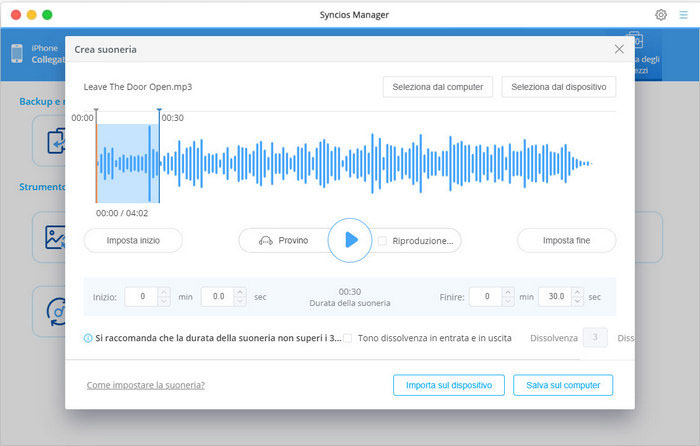Screen dimensions: 700x446
Task: Toggle Tono dissolvenza in entrata e uscita
Action: [347, 338]
